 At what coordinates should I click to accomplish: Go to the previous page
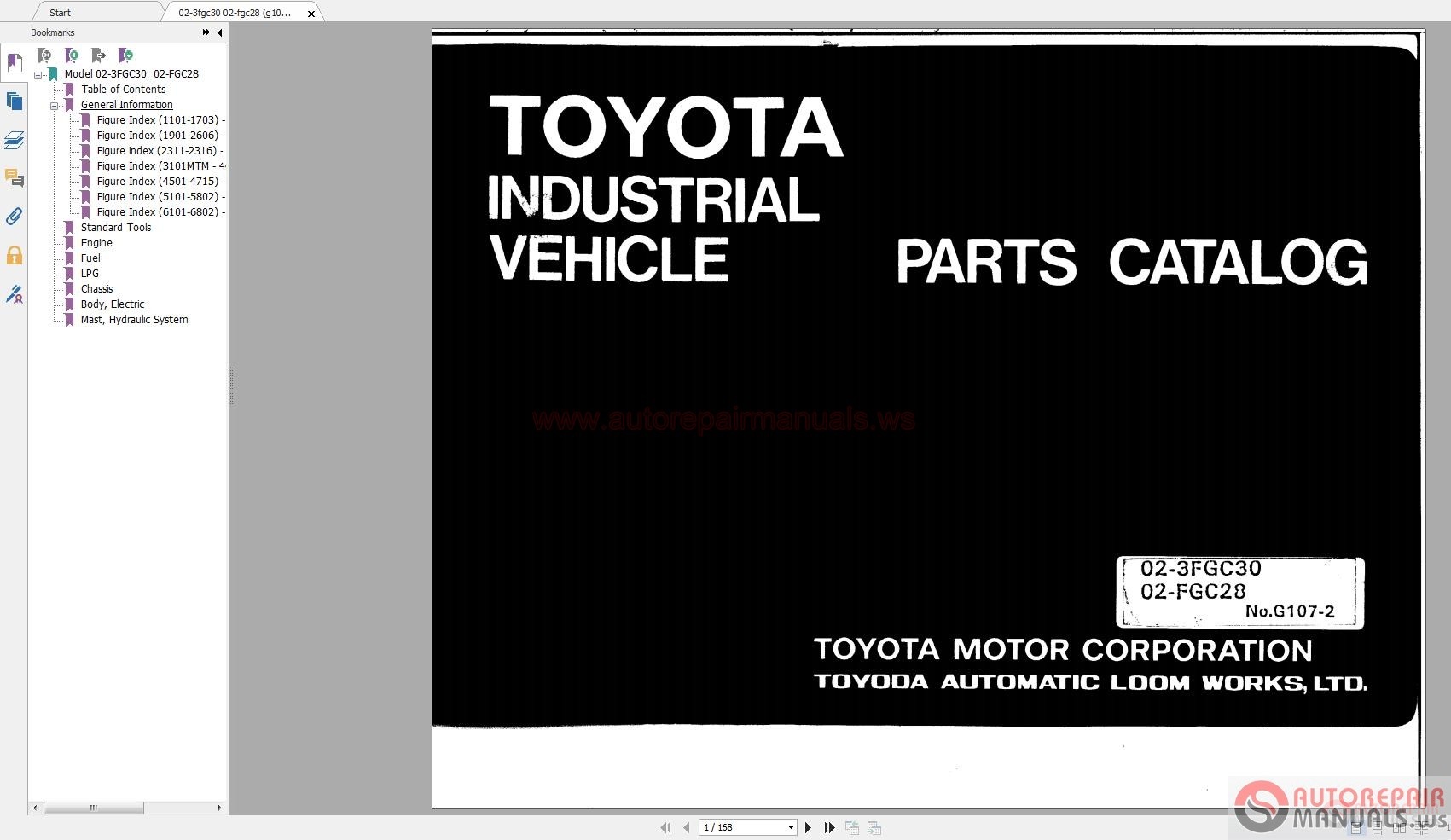point(686,827)
